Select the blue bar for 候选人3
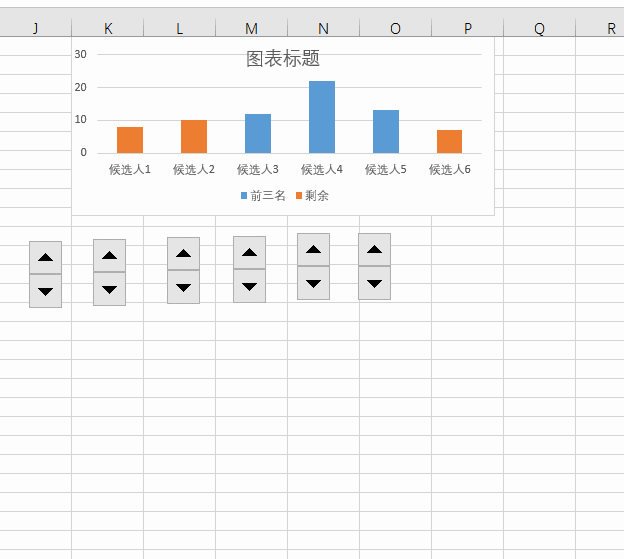This screenshot has width=624, height=559. point(258,134)
